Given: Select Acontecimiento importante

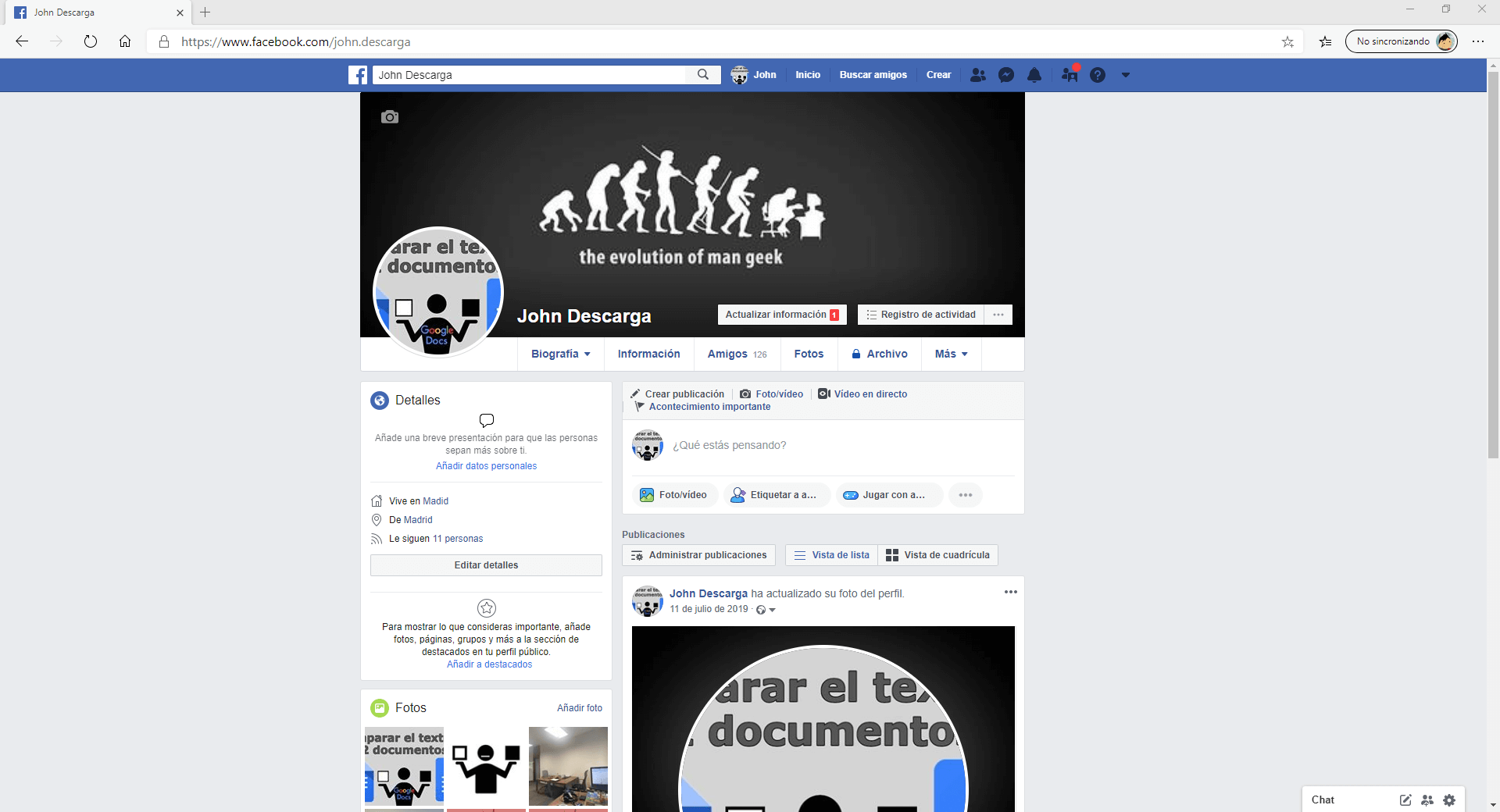Looking at the screenshot, I should click(x=702, y=407).
